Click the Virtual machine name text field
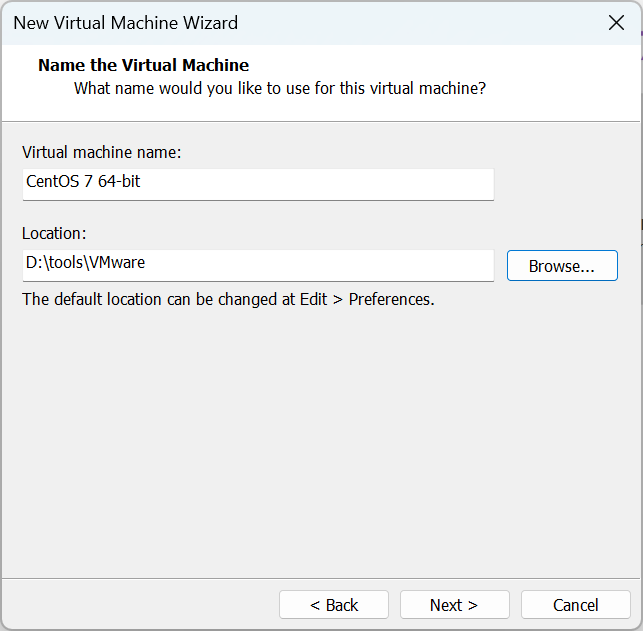643x631 pixels. [258, 183]
